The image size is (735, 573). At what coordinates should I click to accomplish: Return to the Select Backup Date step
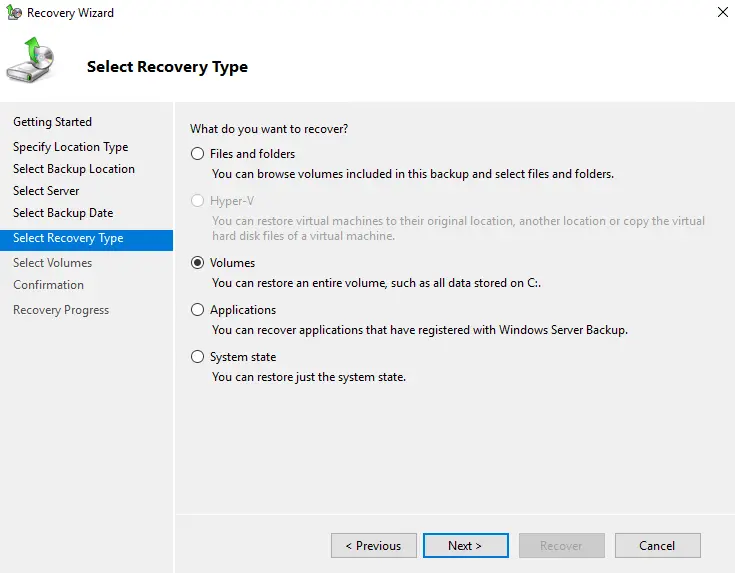click(x=63, y=213)
